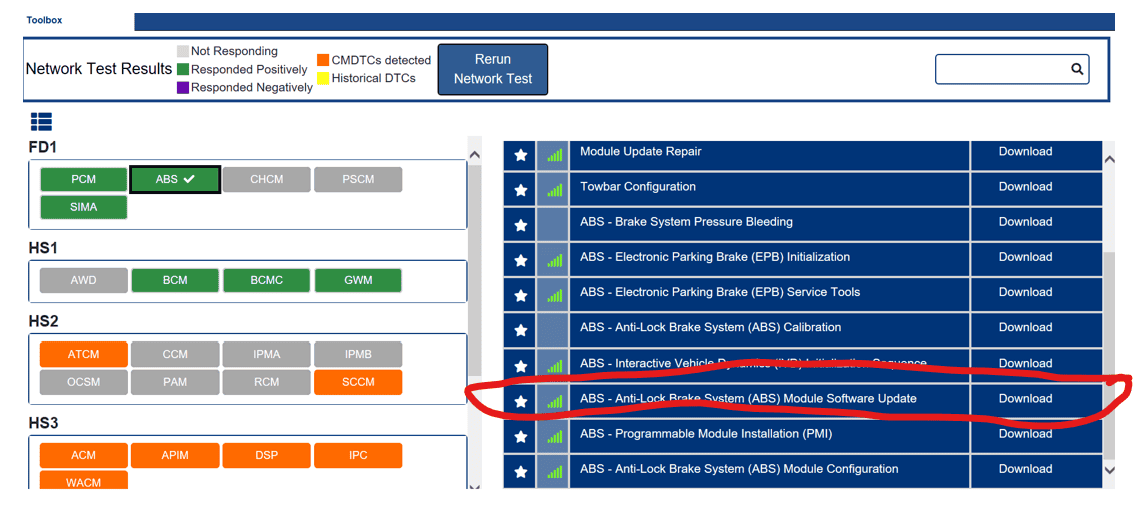Application list scrollbar up arrow

pos(1109,158)
